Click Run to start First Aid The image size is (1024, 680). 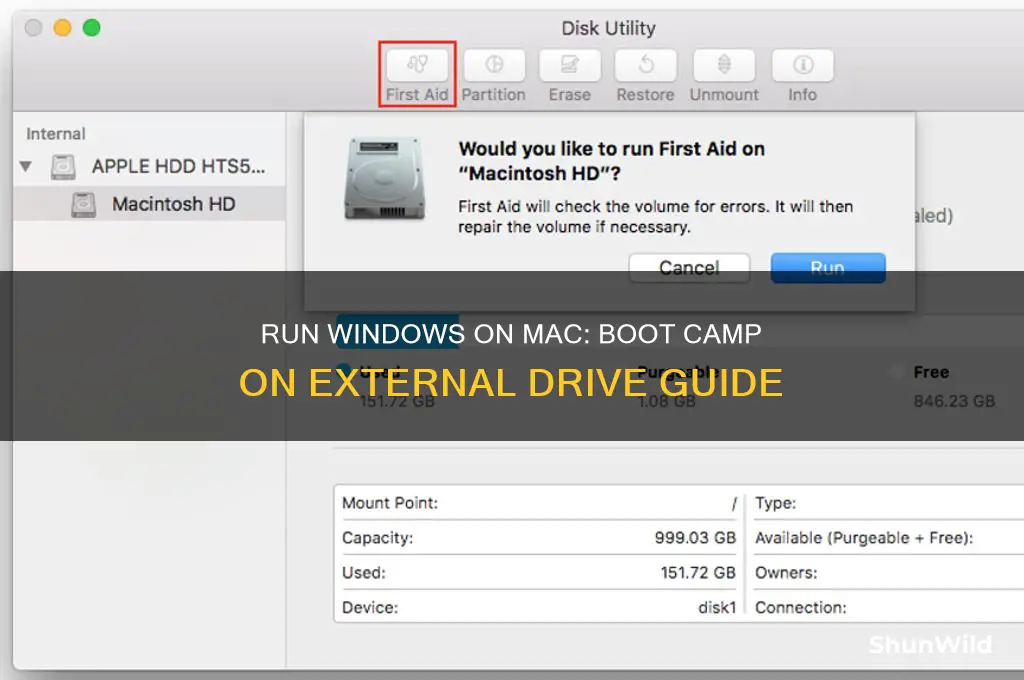[x=828, y=268]
